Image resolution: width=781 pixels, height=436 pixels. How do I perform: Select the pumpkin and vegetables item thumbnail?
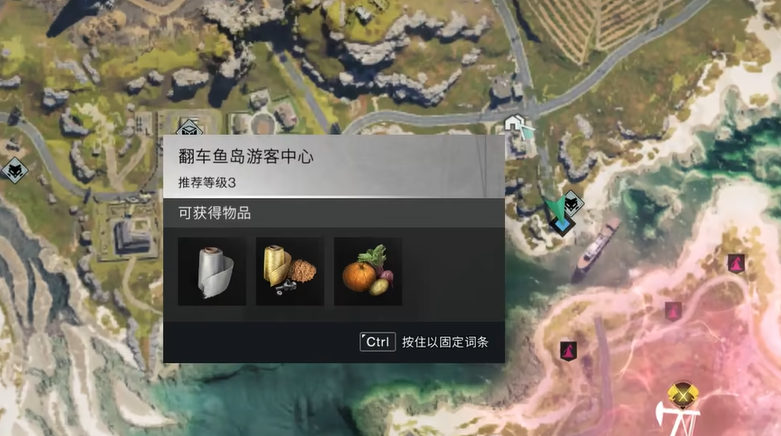[x=368, y=271]
